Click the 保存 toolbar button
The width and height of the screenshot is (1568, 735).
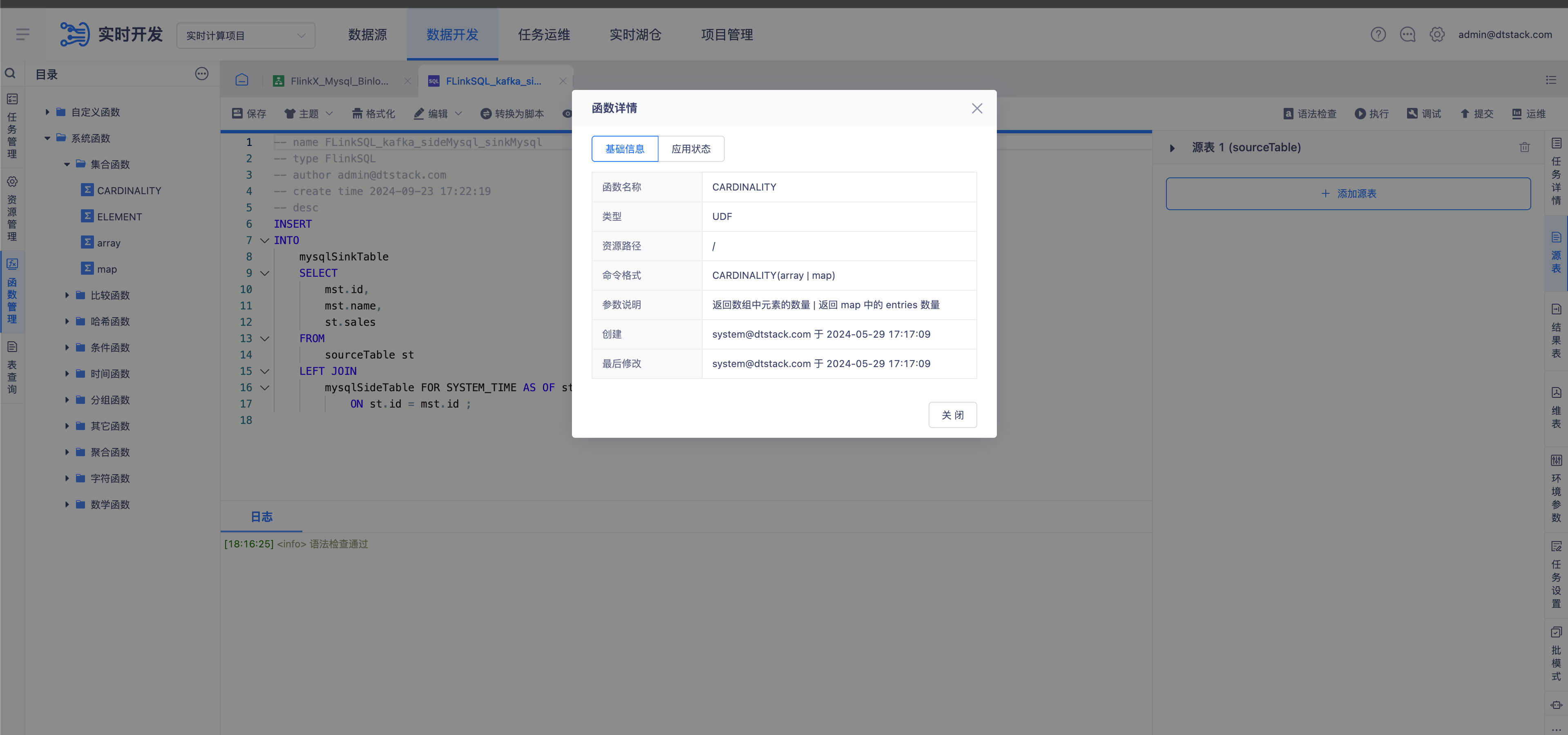[x=248, y=114]
